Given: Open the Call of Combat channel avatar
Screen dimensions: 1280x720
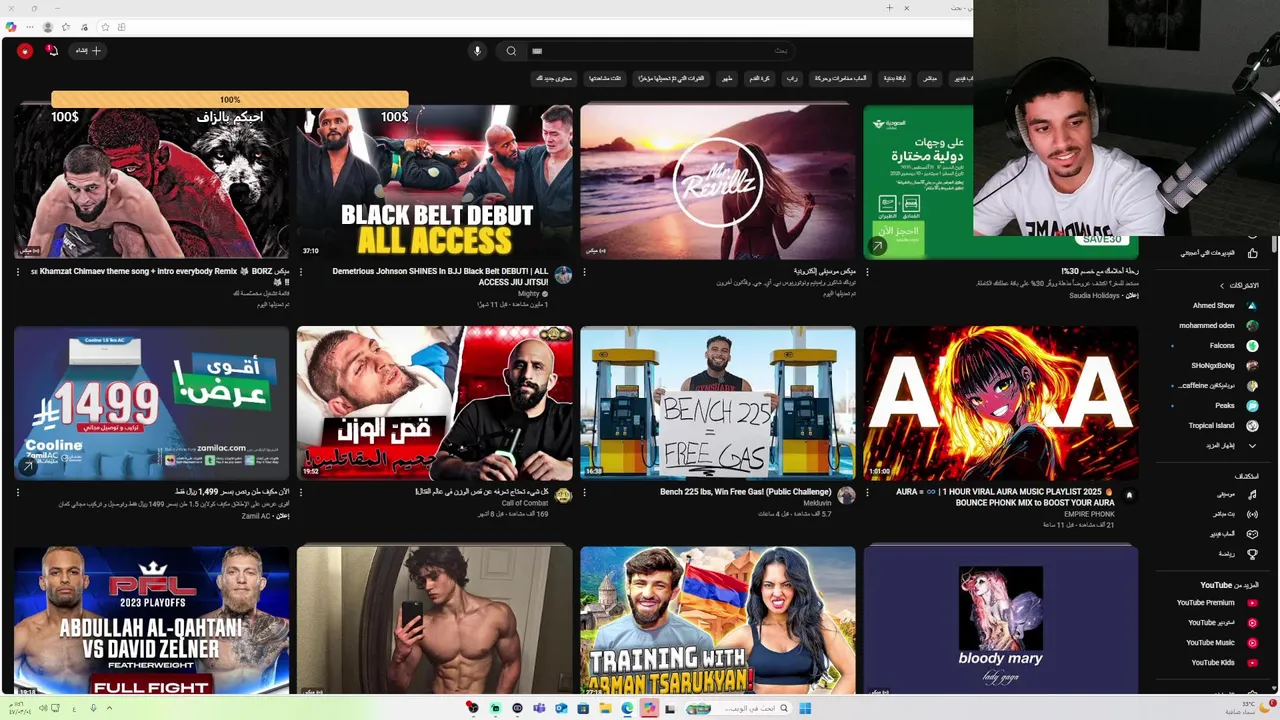Looking at the screenshot, I should [563, 496].
